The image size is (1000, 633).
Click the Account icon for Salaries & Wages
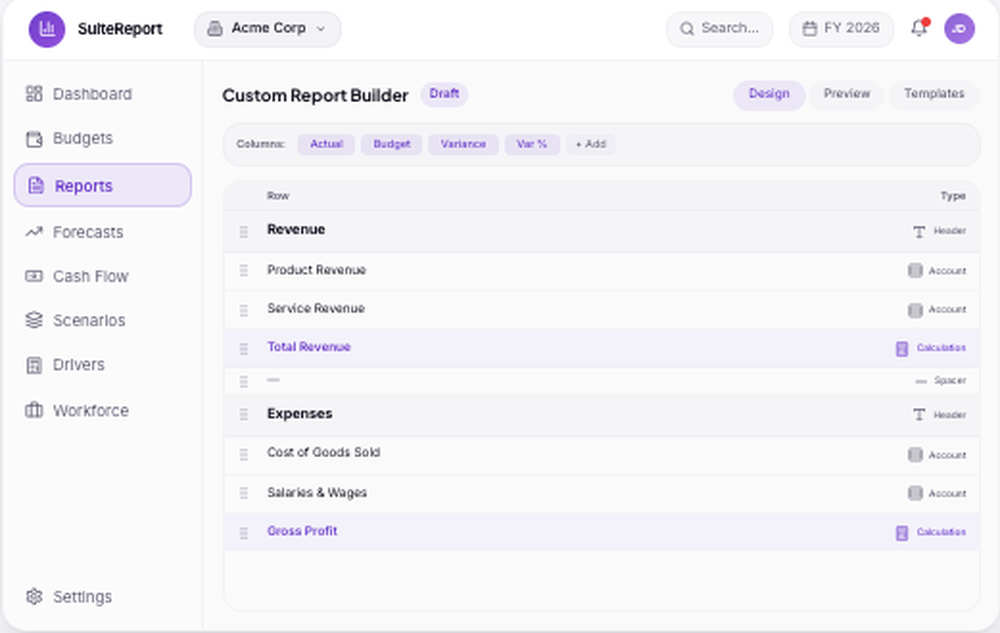click(x=915, y=493)
